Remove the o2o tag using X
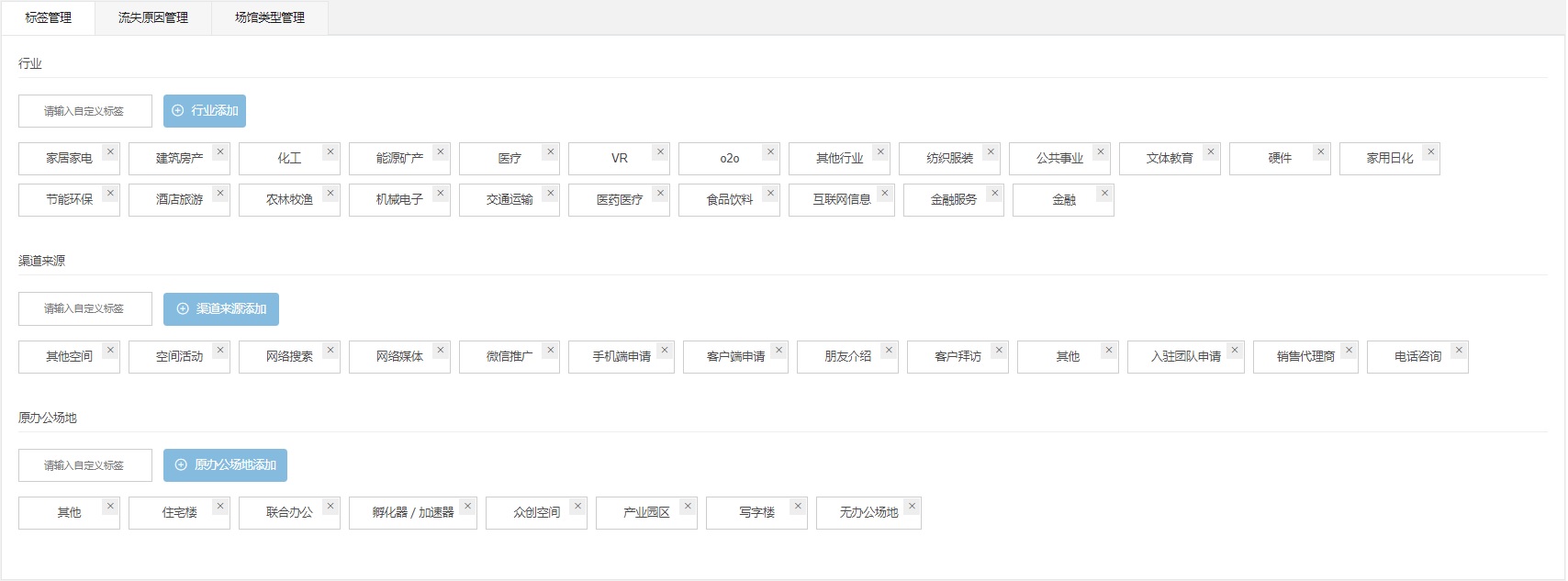 [x=770, y=152]
